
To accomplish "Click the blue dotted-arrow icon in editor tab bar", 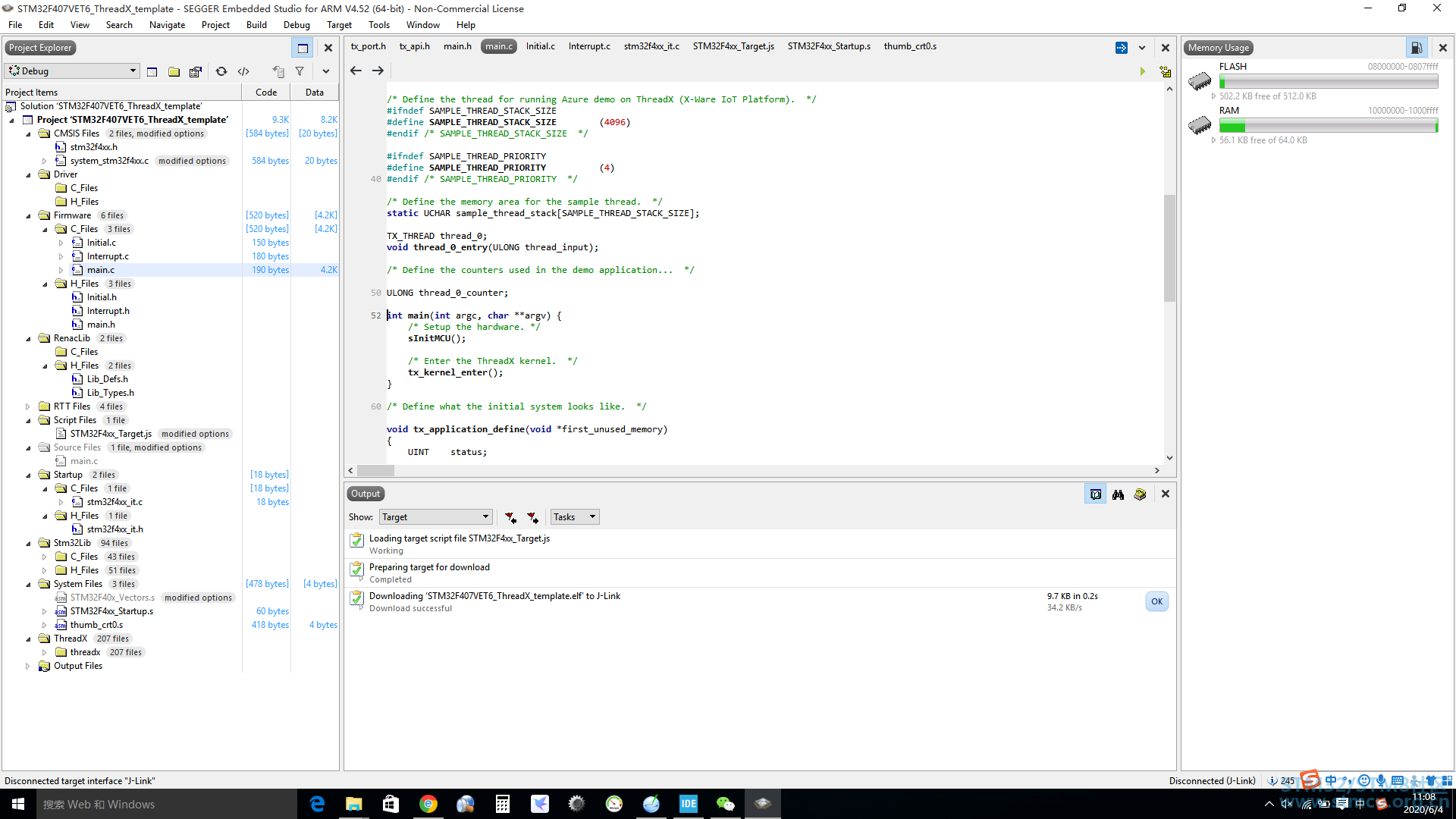I will tap(1122, 48).
